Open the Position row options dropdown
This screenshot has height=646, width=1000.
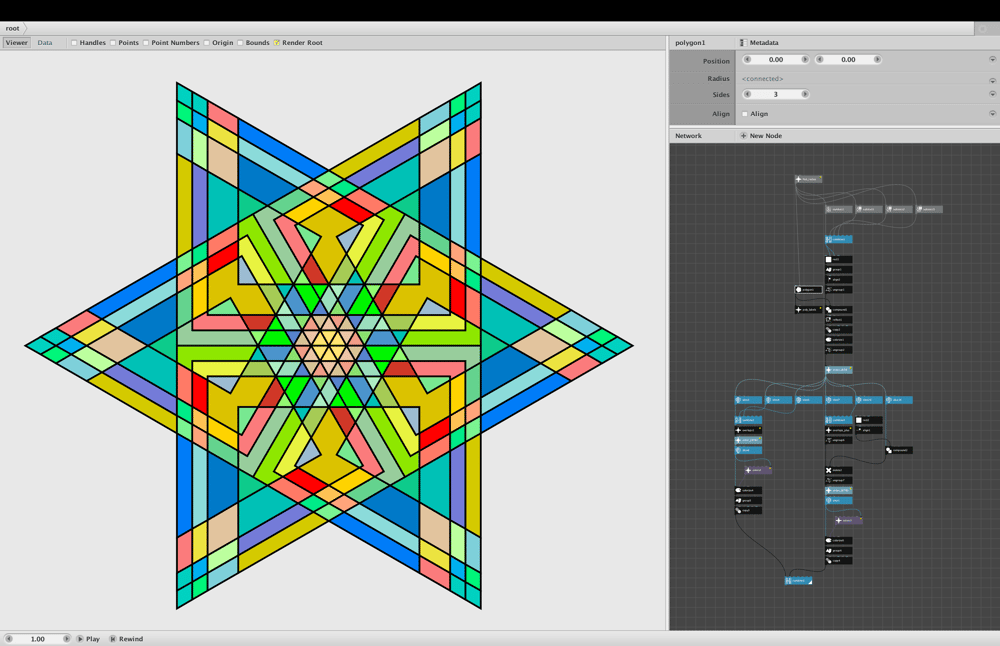pos(992,59)
